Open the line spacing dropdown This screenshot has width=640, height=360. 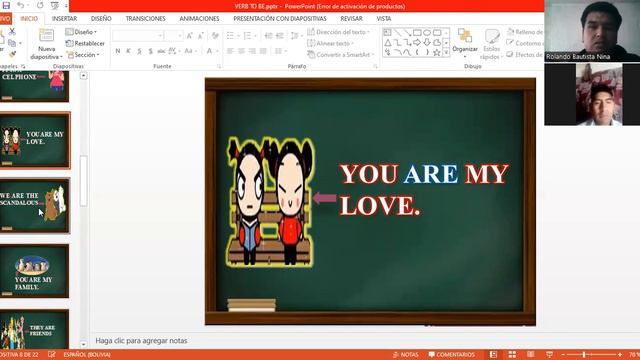click(x=296, y=36)
